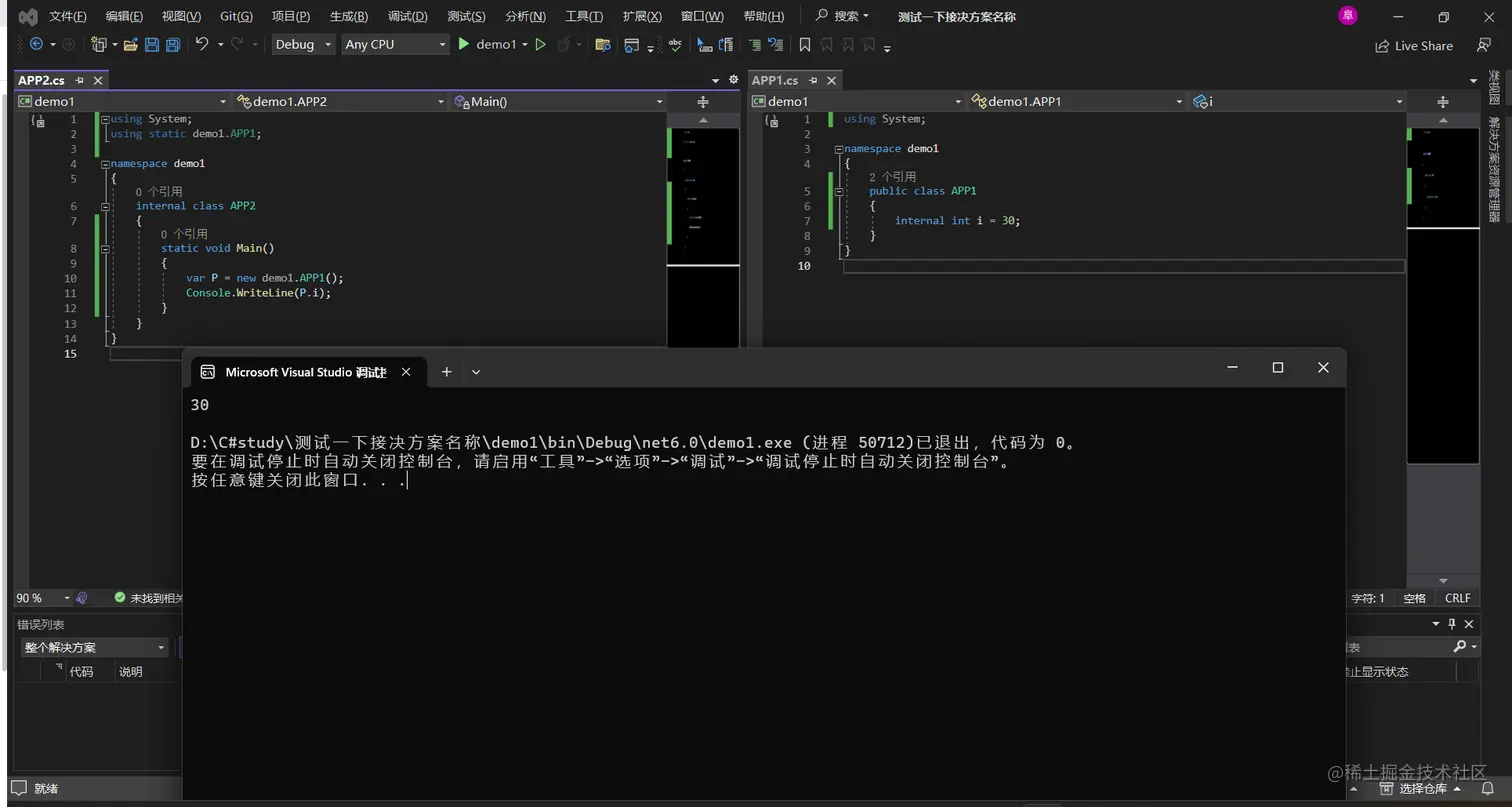1512x807 pixels.
Task: Click the Visual Studio logo icon
Action: click(28, 16)
